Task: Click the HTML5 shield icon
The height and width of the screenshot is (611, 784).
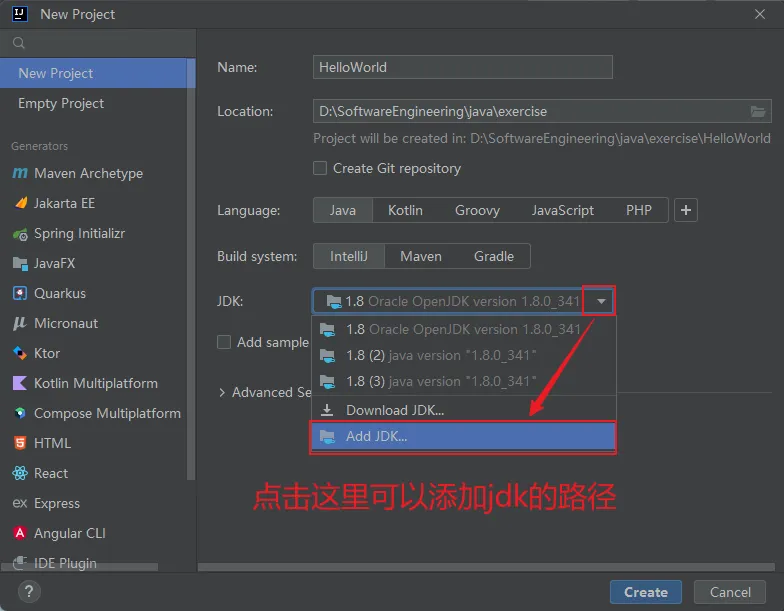Action: pos(20,444)
